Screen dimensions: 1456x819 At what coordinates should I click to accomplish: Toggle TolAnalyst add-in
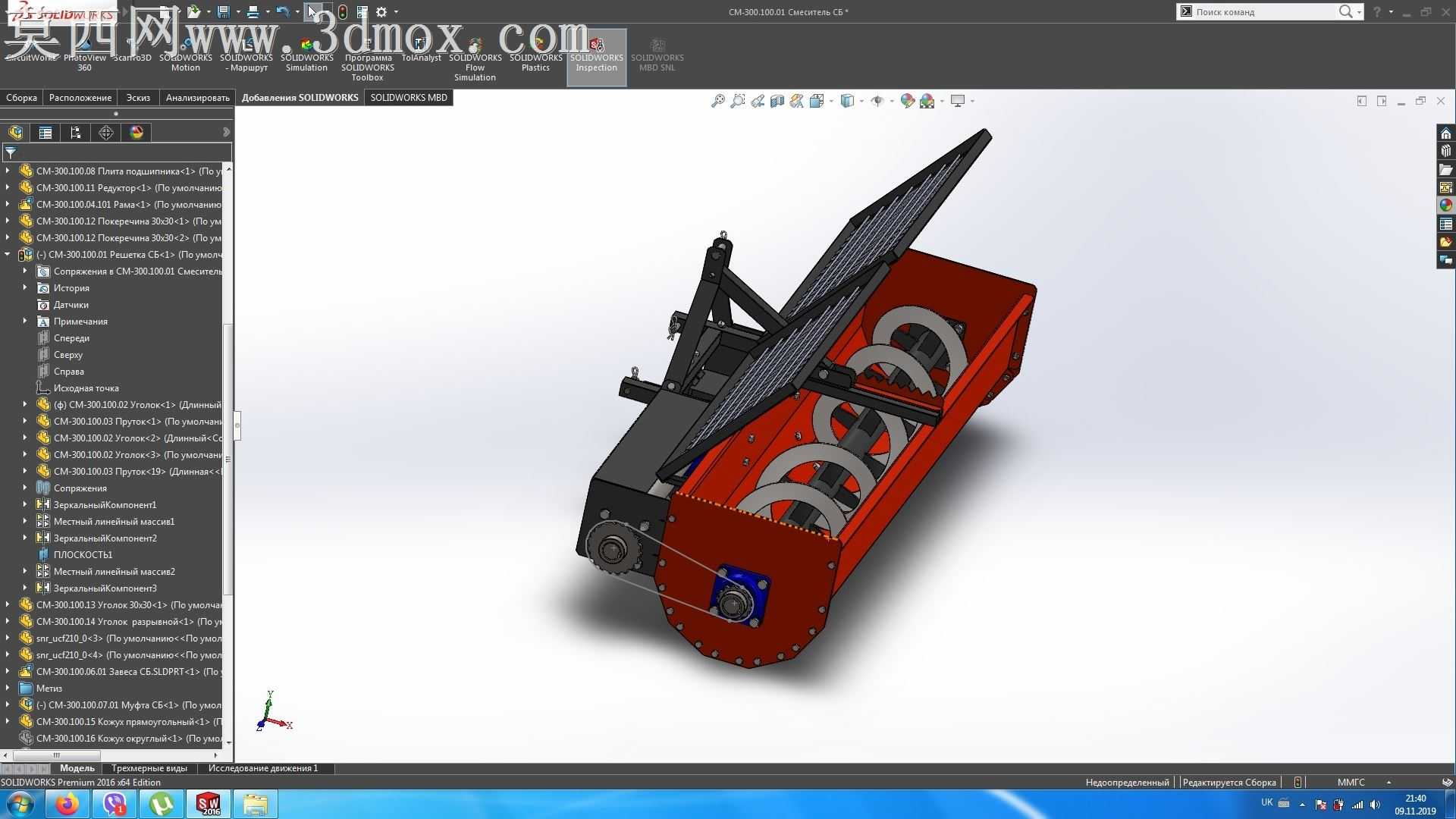[x=421, y=52]
